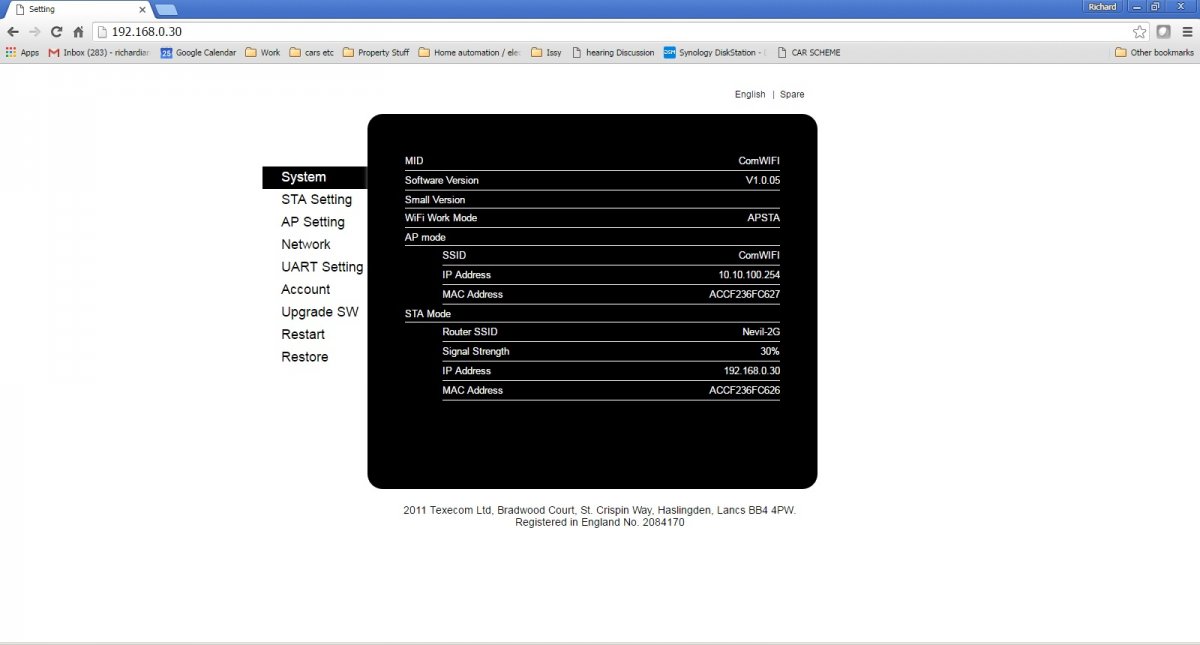Switch the page language to English

[749, 95]
